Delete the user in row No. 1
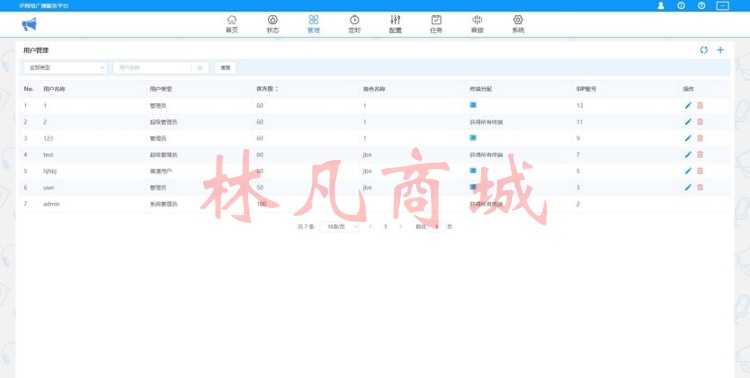This screenshot has height=378, width=750. [x=700, y=105]
